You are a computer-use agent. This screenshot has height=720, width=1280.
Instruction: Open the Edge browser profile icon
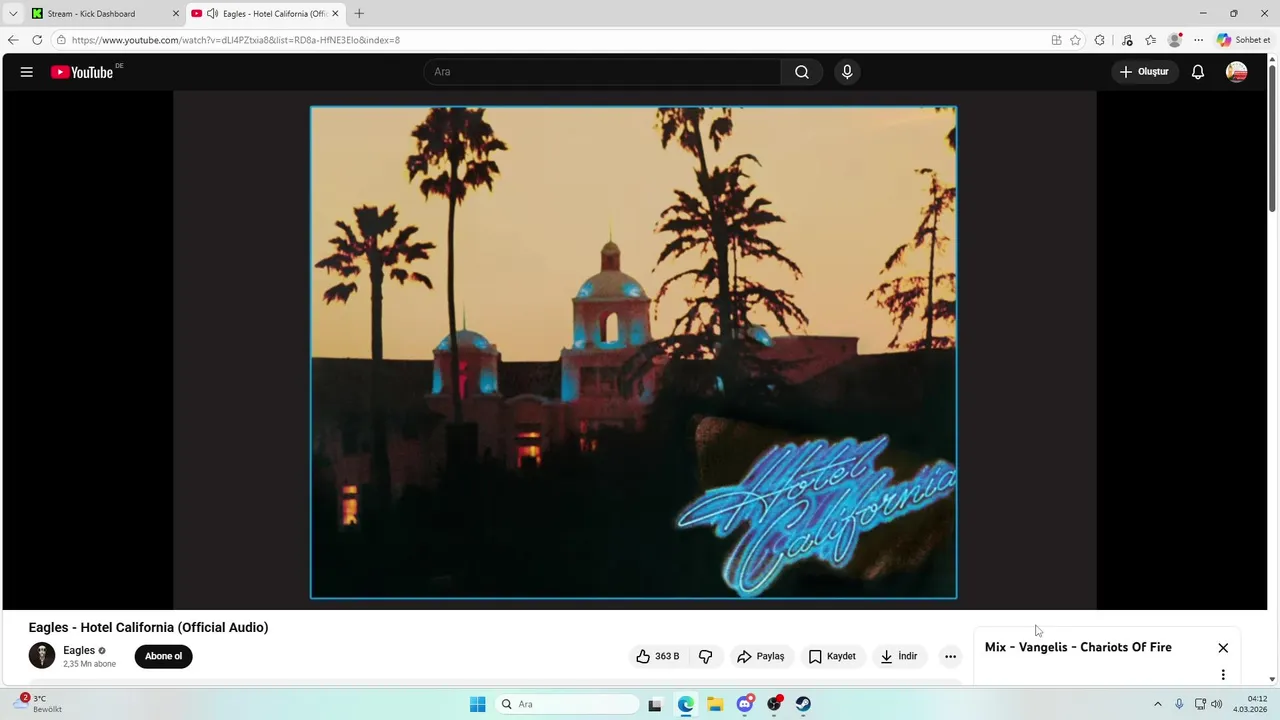1175,40
